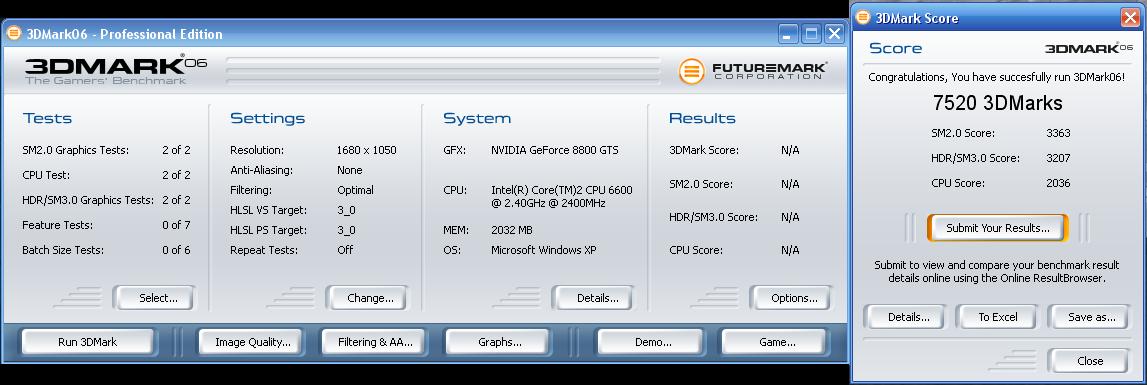
Task: Click the Settings section heading
Action: (x=268, y=119)
